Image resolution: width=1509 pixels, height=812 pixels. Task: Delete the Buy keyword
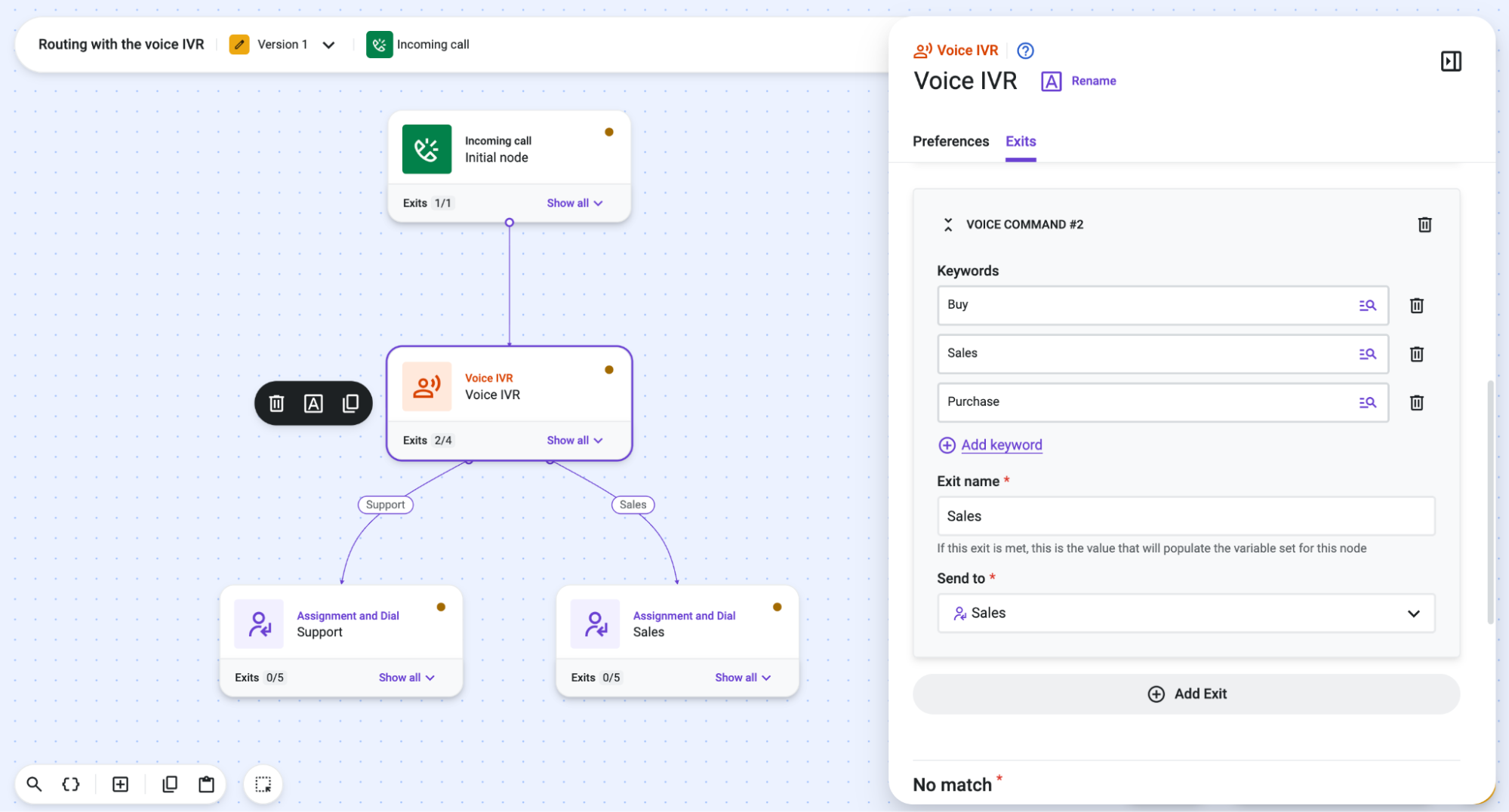coord(1417,306)
